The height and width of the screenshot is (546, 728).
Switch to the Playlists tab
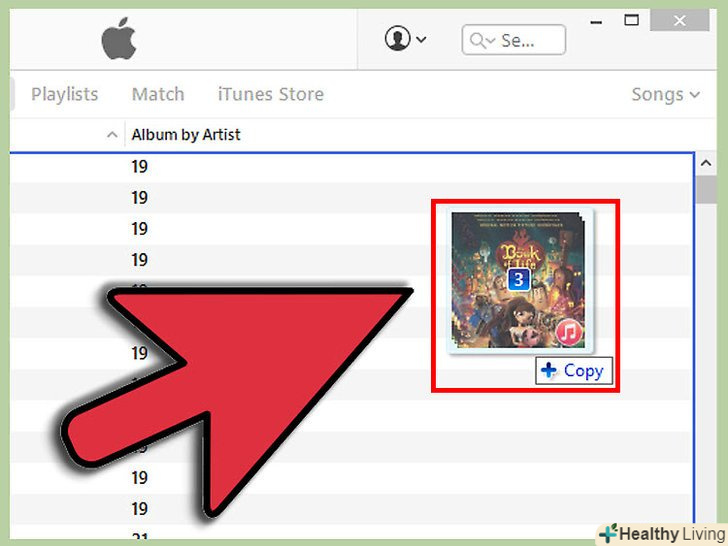point(65,94)
